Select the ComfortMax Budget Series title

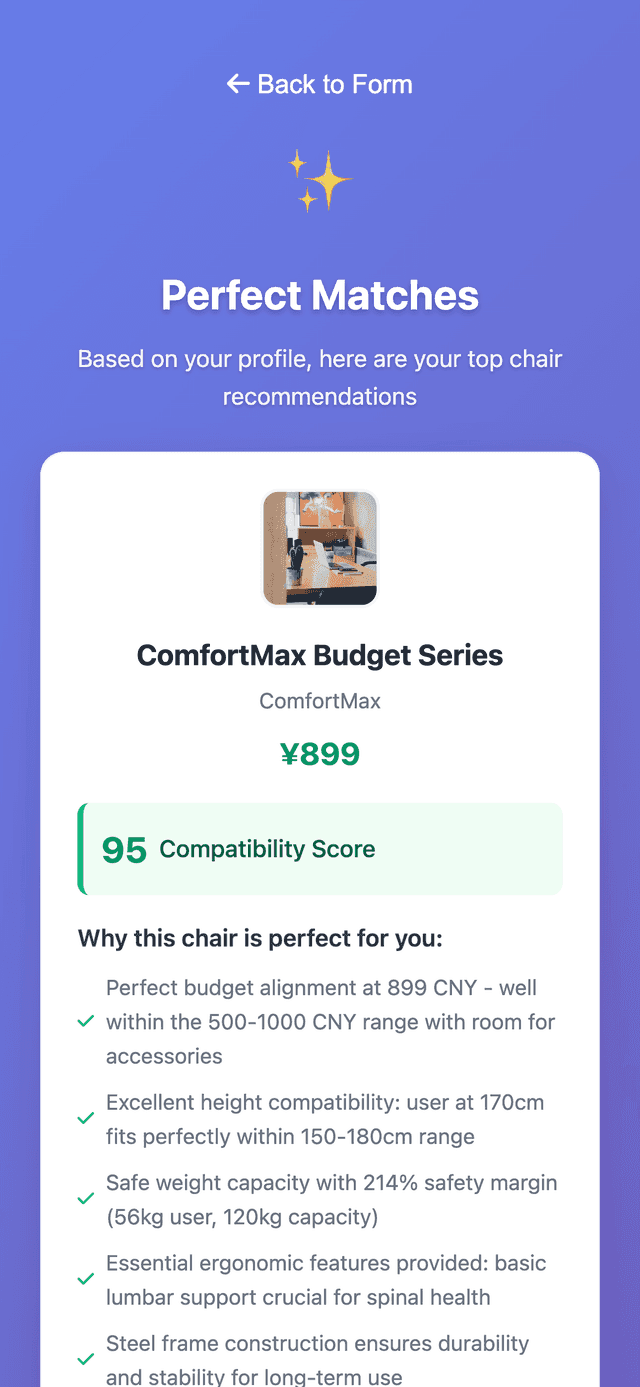pyautogui.click(x=320, y=656)
